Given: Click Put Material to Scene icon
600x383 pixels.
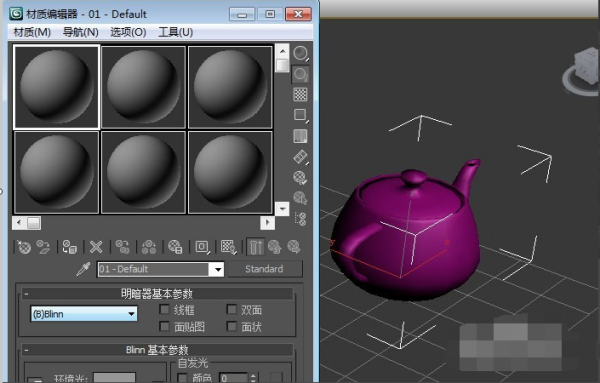Looking at the screenshot, I should pos(44,247).
